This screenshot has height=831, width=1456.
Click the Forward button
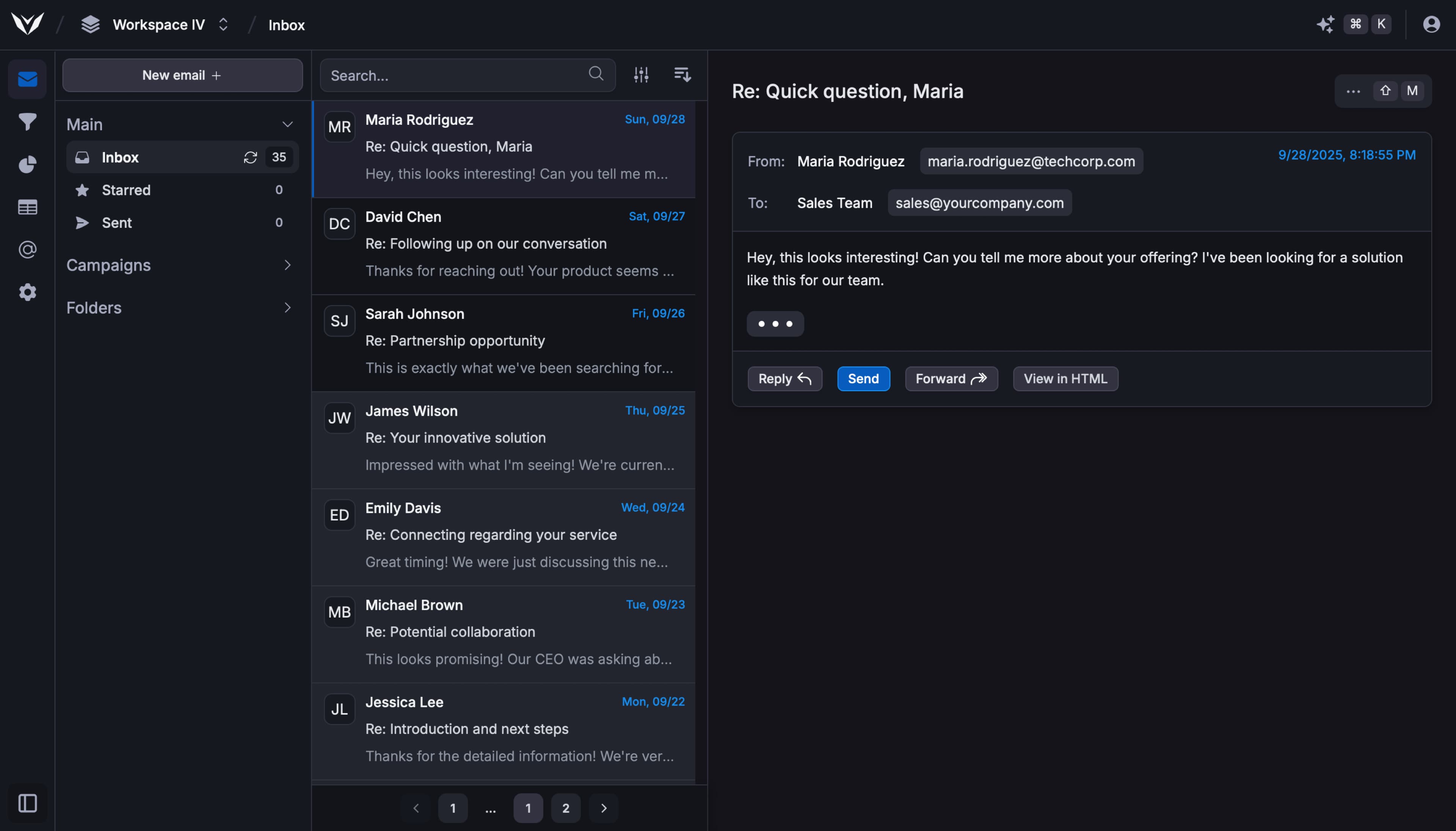coord(951,378)
